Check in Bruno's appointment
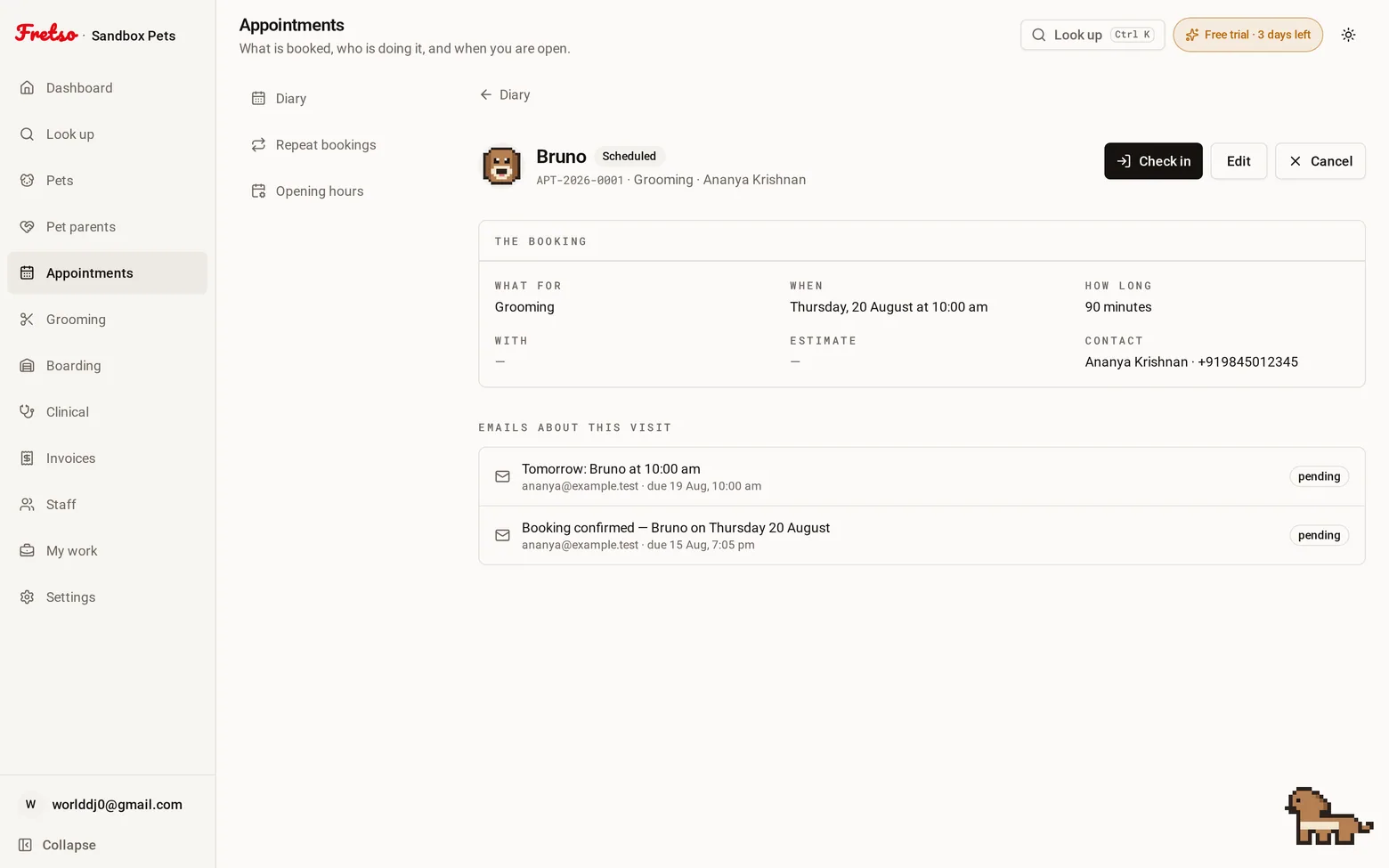Viewport: 1389px width, 868px height. 1153,161
